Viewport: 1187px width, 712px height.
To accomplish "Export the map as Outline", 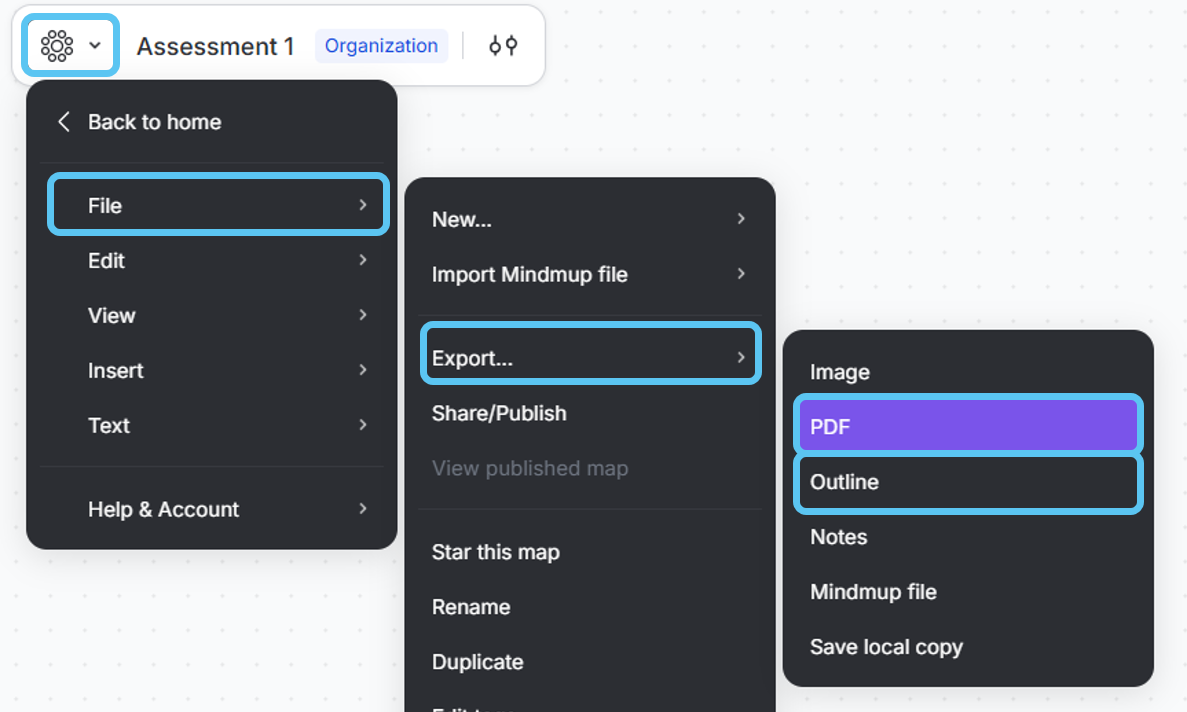I will [x=968, y=483].
